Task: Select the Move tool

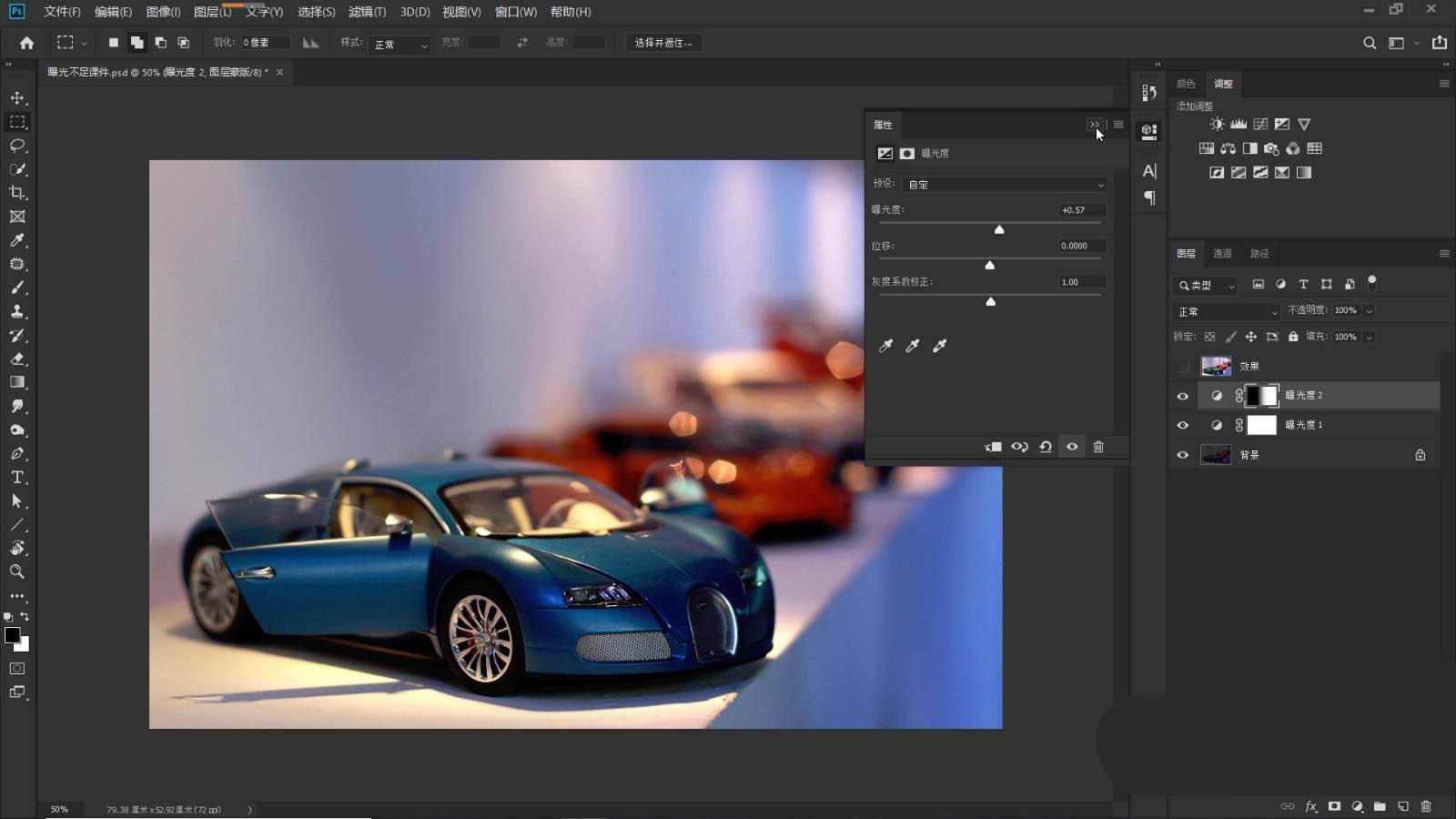Action: click(17, 97)
